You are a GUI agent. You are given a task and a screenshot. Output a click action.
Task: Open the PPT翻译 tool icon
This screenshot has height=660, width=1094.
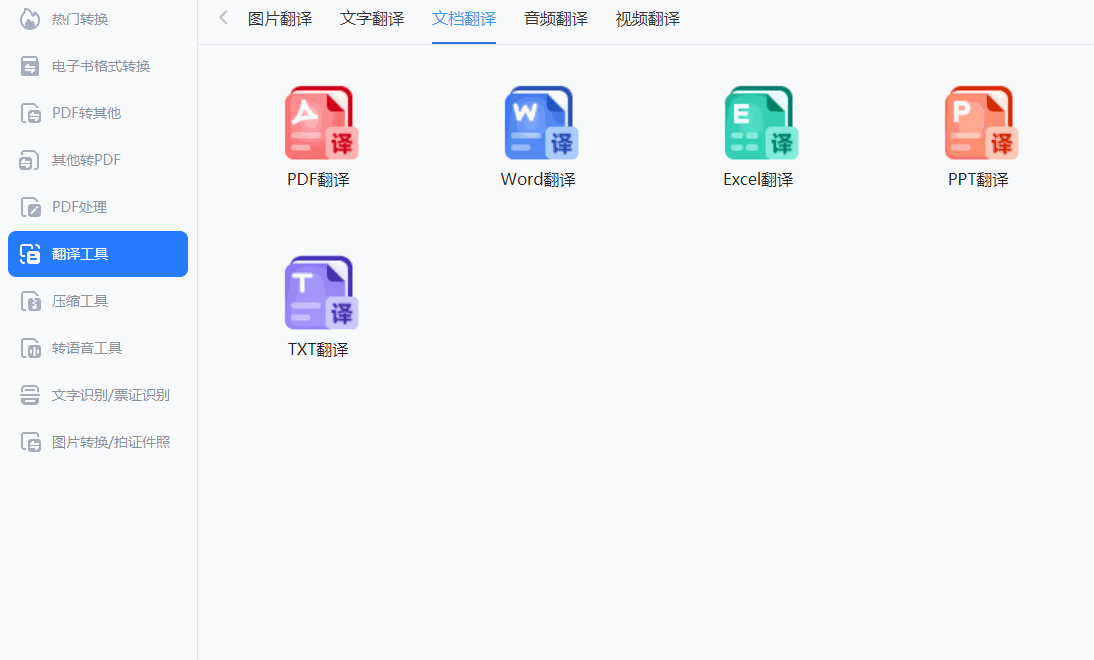coord(981,123)
